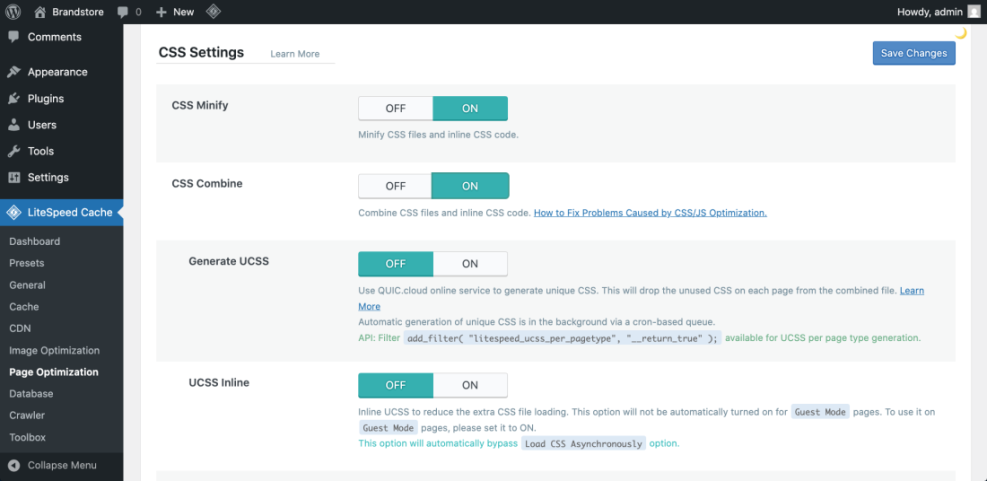This screenshot has width=987, height=481.
Task: Open Image Optimization submenu
Action: [54, 350]
